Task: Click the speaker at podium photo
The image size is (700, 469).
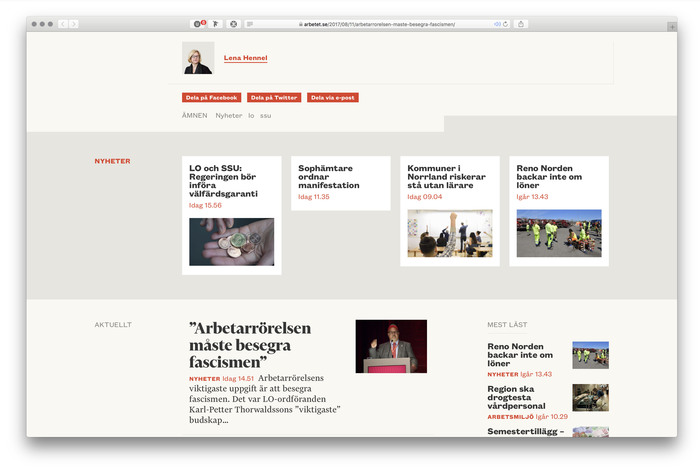Action: 391,346
